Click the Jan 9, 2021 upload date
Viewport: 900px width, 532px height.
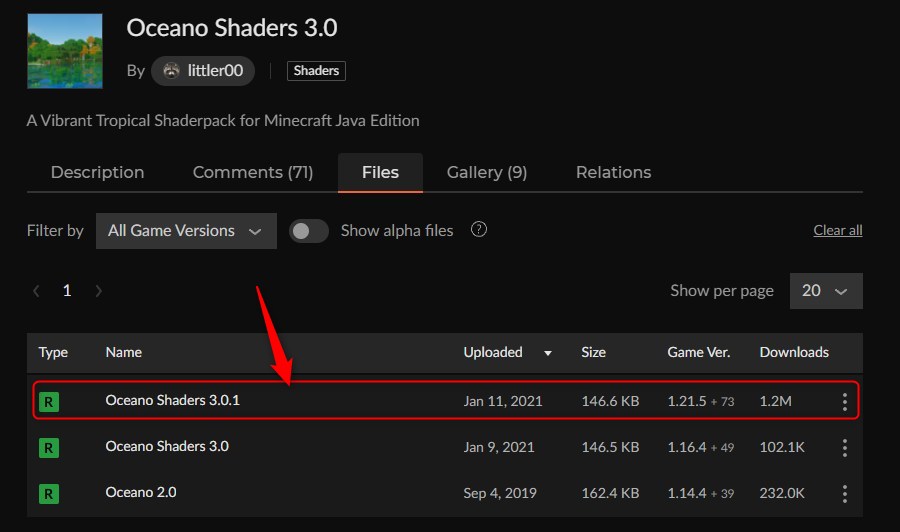point(499,447)
